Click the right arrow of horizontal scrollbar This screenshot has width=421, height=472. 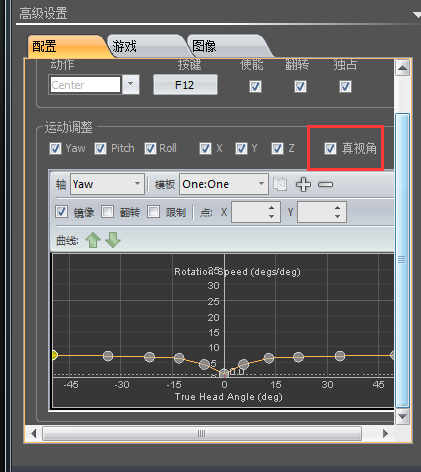(x=385, y=434)
